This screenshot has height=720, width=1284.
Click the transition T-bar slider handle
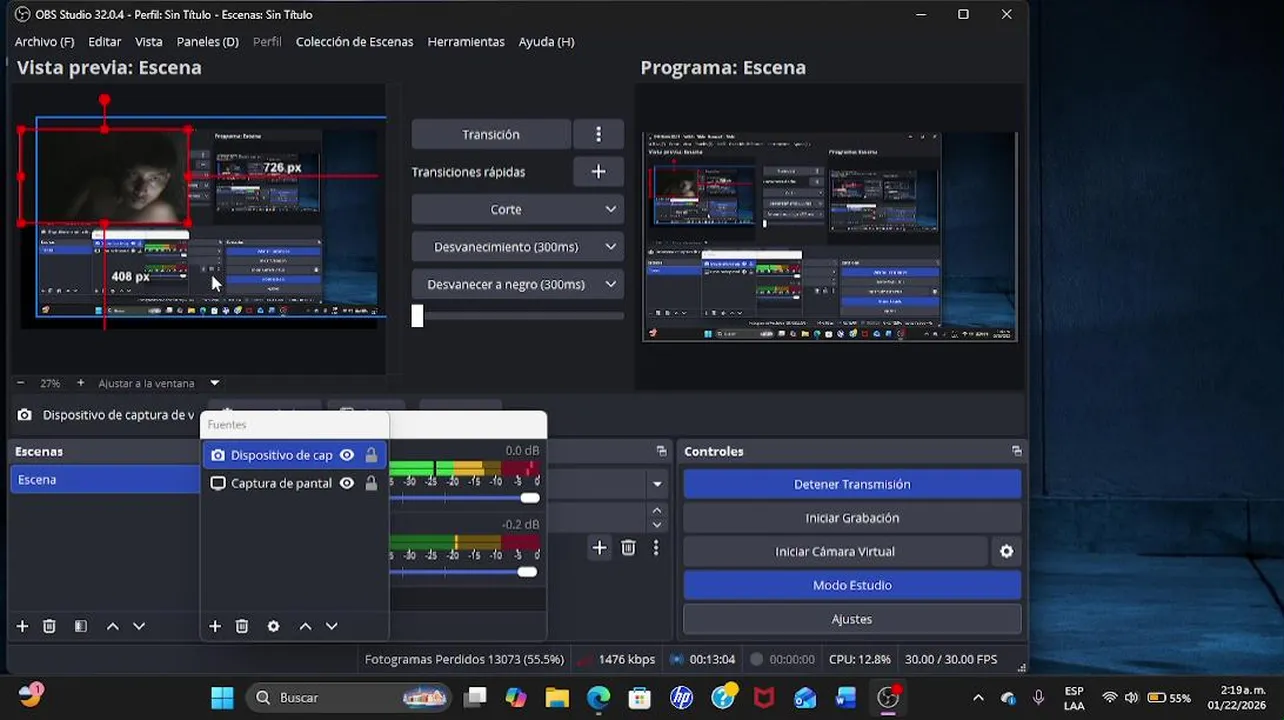coord(418,316)
